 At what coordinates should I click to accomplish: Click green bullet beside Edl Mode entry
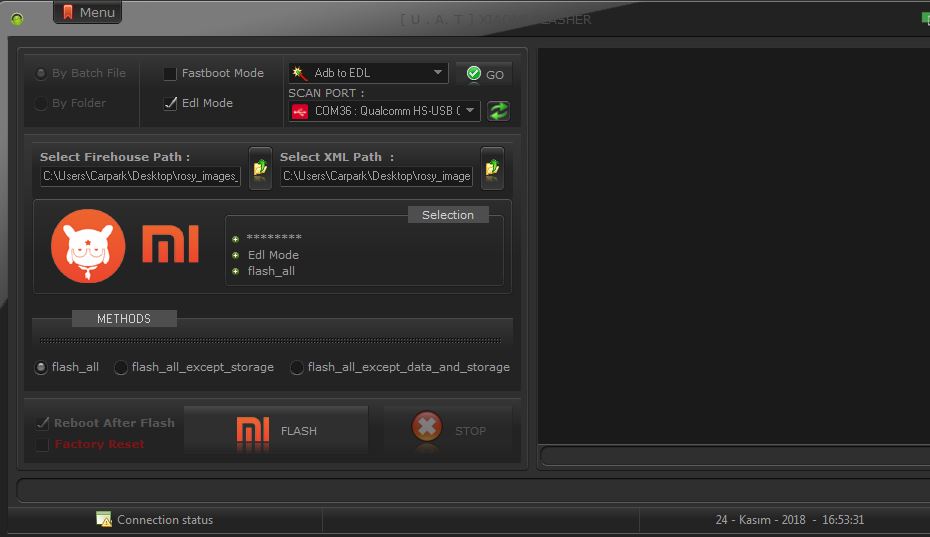235,255
